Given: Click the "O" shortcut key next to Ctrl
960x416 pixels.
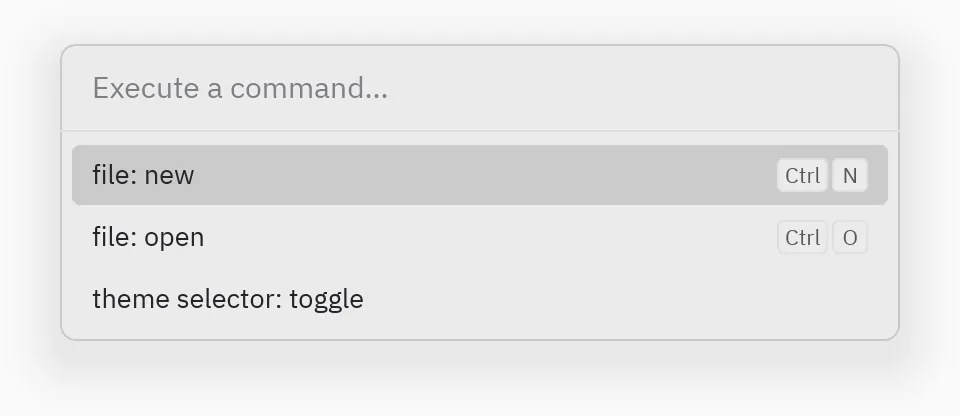Looking at the screenshot, I should (850, 237).
